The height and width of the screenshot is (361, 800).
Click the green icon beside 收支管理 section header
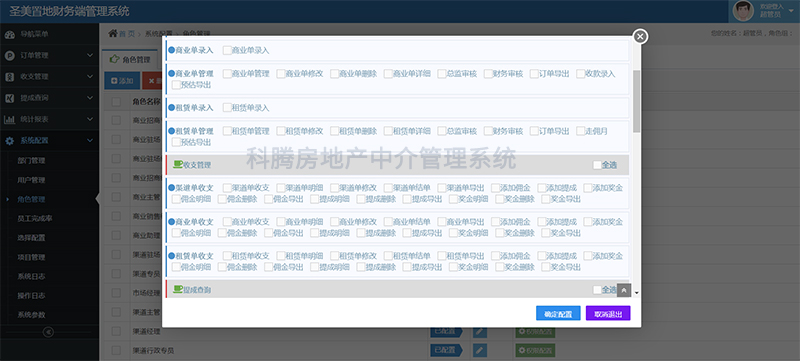(178, 164)
